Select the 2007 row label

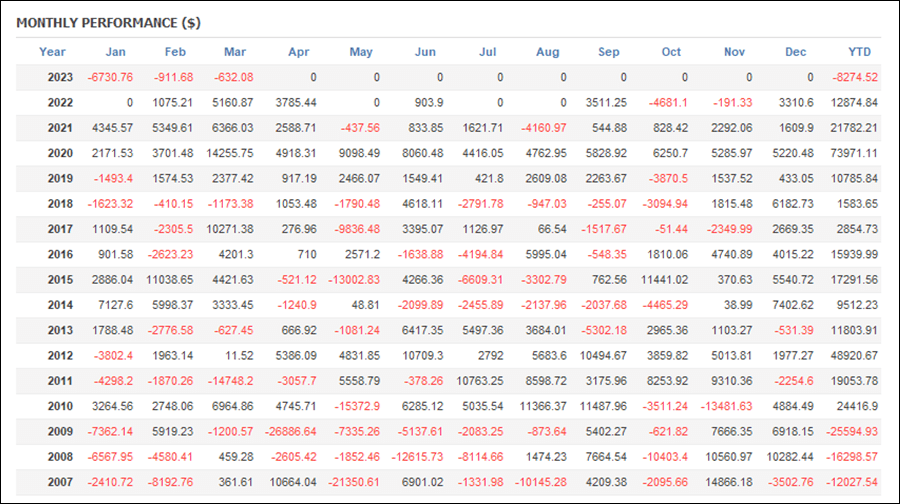pyautogui.click(x=60, y=482)
